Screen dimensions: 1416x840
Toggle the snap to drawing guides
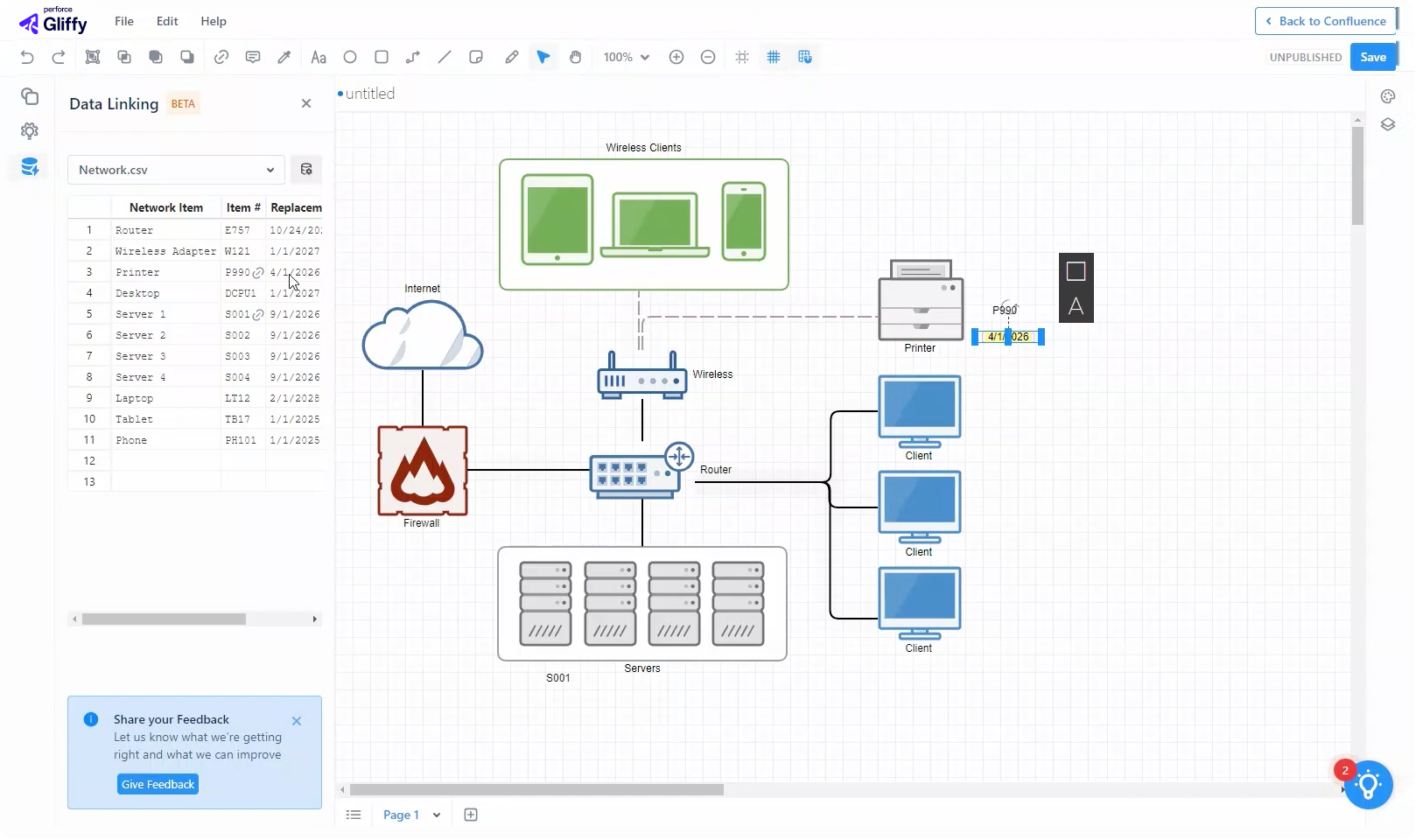[x=742, y=58]
